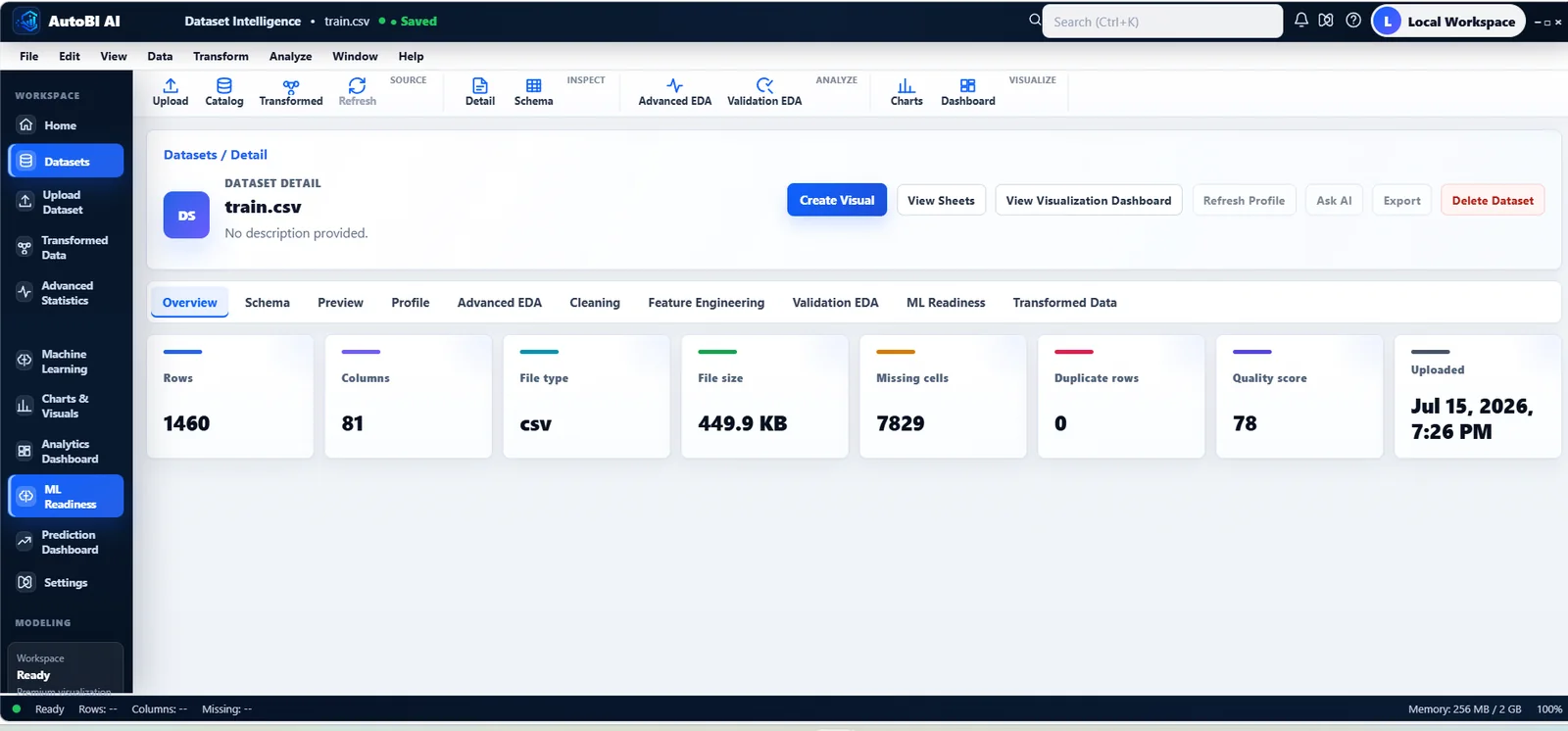The image size is (1568, 731).
Task: Open the Analyze menu
Action: pyautogui.click(x=291, y=56)
